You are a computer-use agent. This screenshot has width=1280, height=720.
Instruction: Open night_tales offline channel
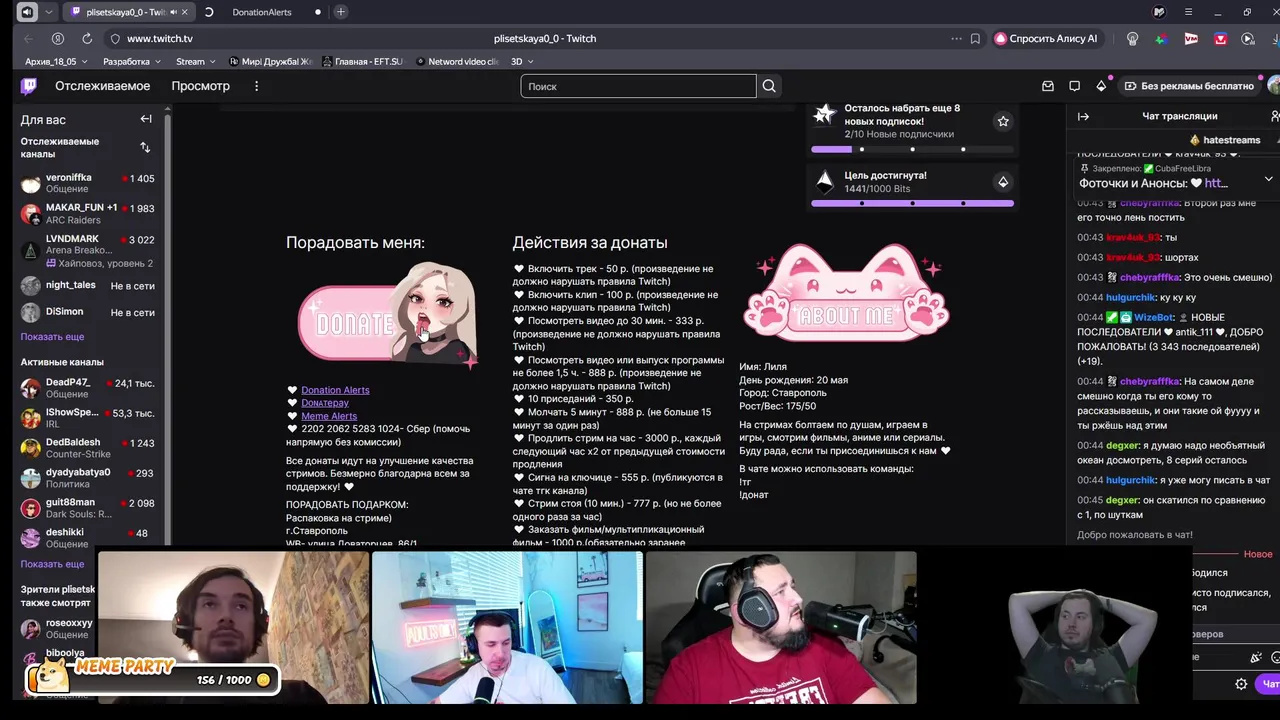[88, 285]
